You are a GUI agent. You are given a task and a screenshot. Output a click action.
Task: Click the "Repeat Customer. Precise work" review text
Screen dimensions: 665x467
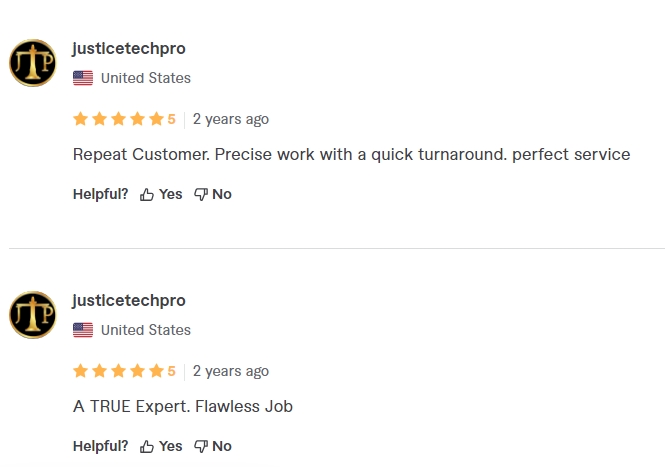click(352, 154)
